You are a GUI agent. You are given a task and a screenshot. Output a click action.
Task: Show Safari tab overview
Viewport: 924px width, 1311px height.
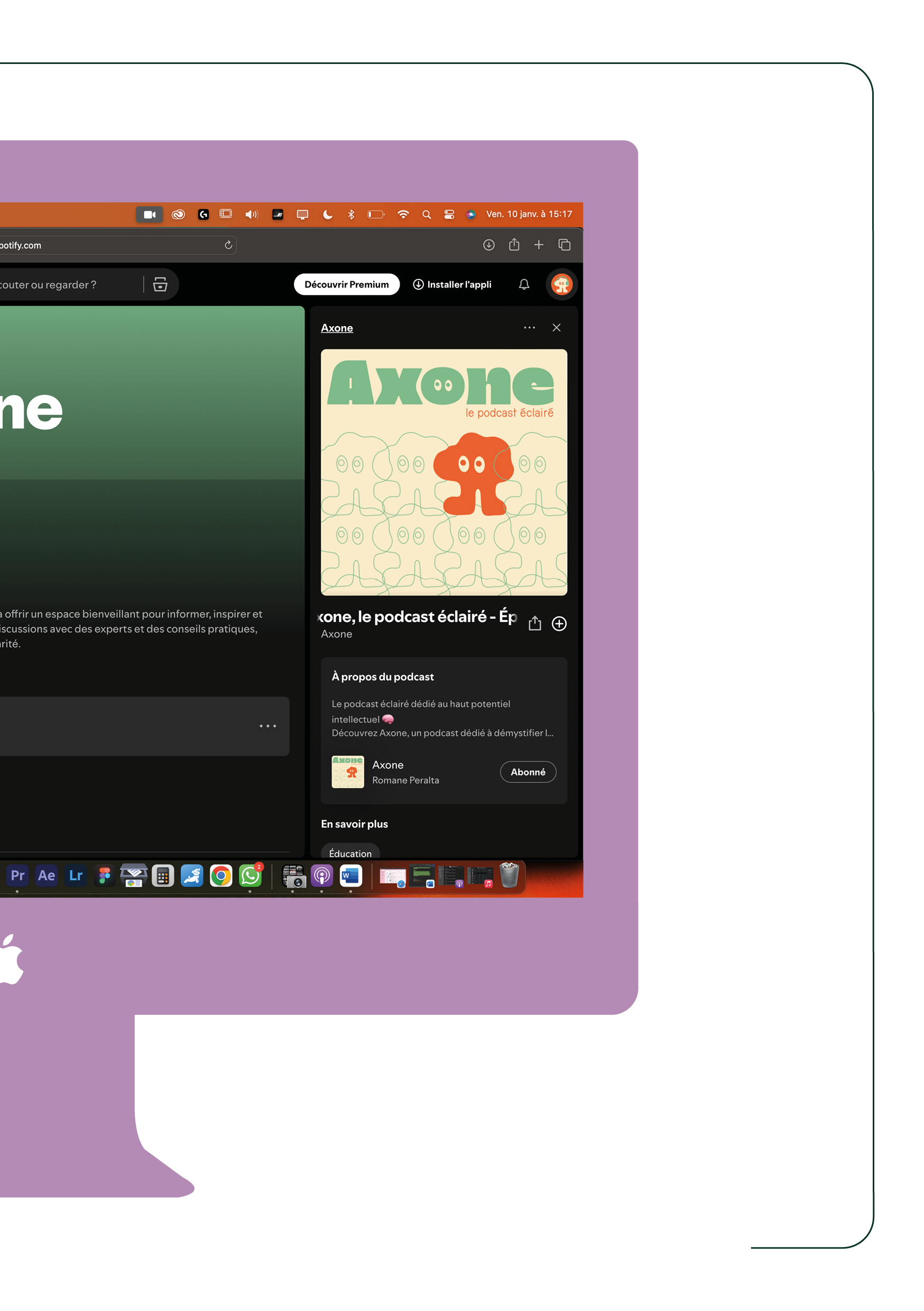pos(564,245)
